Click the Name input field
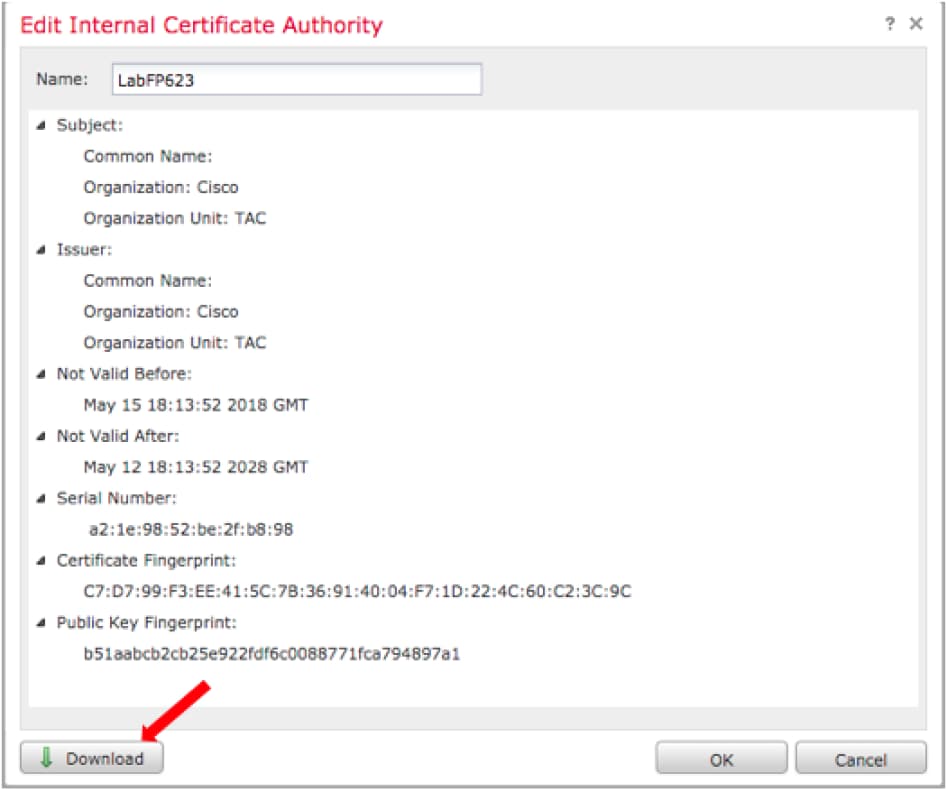This screenshot has width=947, height=792. click(297, 80)
